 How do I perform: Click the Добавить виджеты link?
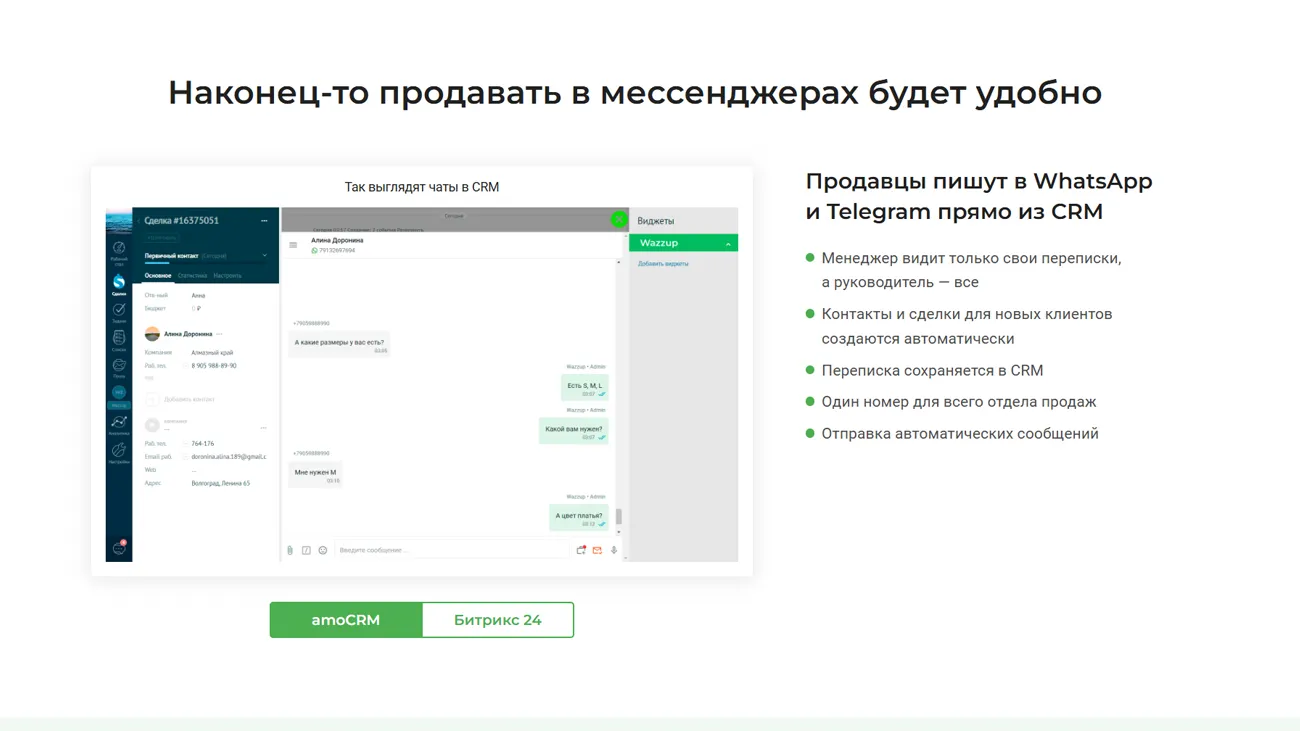(663, 264)
